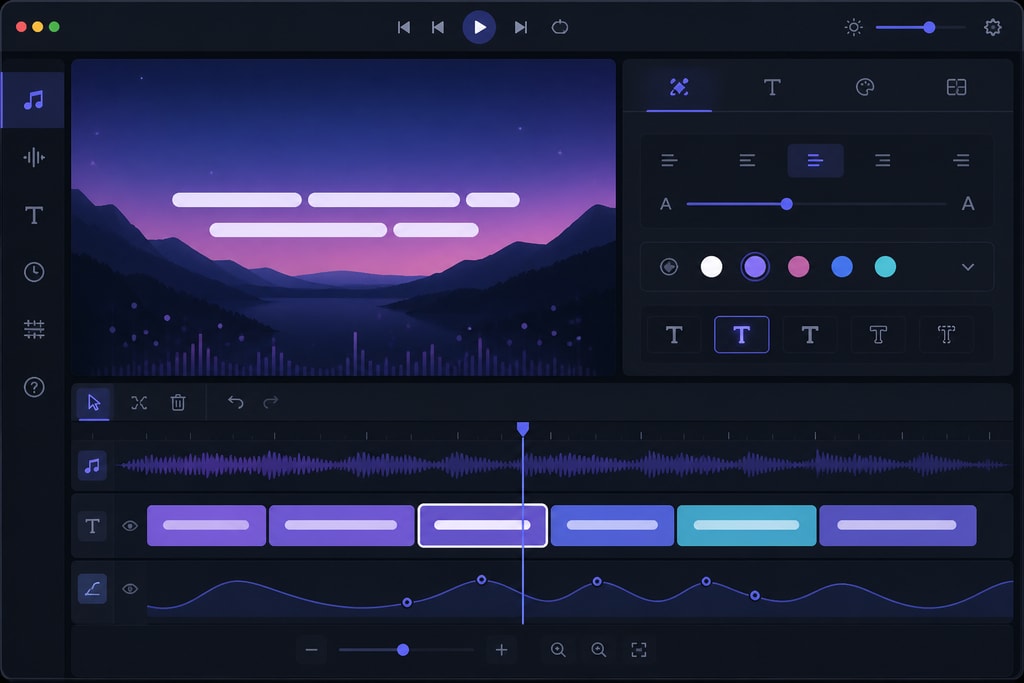Click the audio track music note icon
The height and width of the screenshot is (683, 1024).
coord(92,466)
